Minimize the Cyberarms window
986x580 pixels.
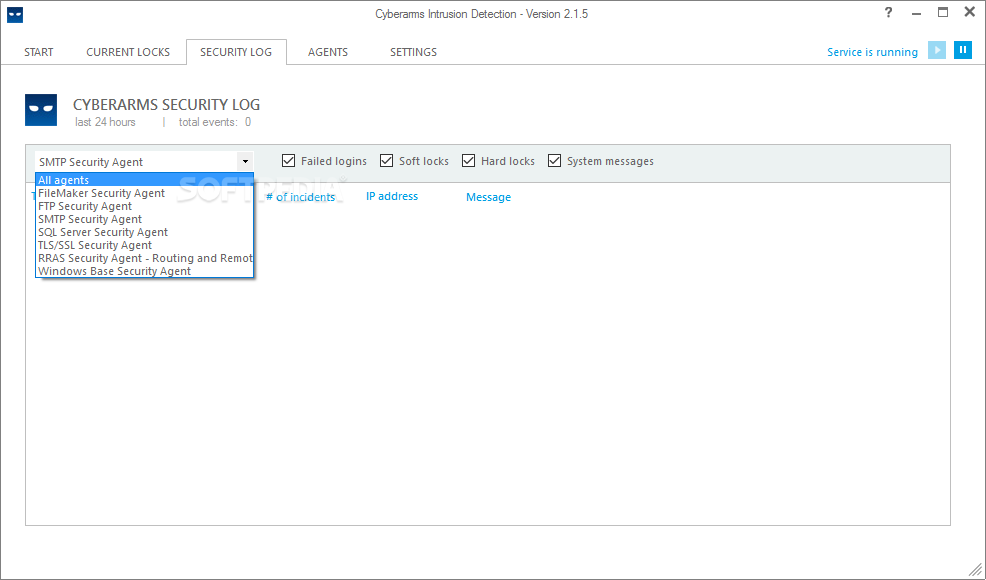pos(916,13)
